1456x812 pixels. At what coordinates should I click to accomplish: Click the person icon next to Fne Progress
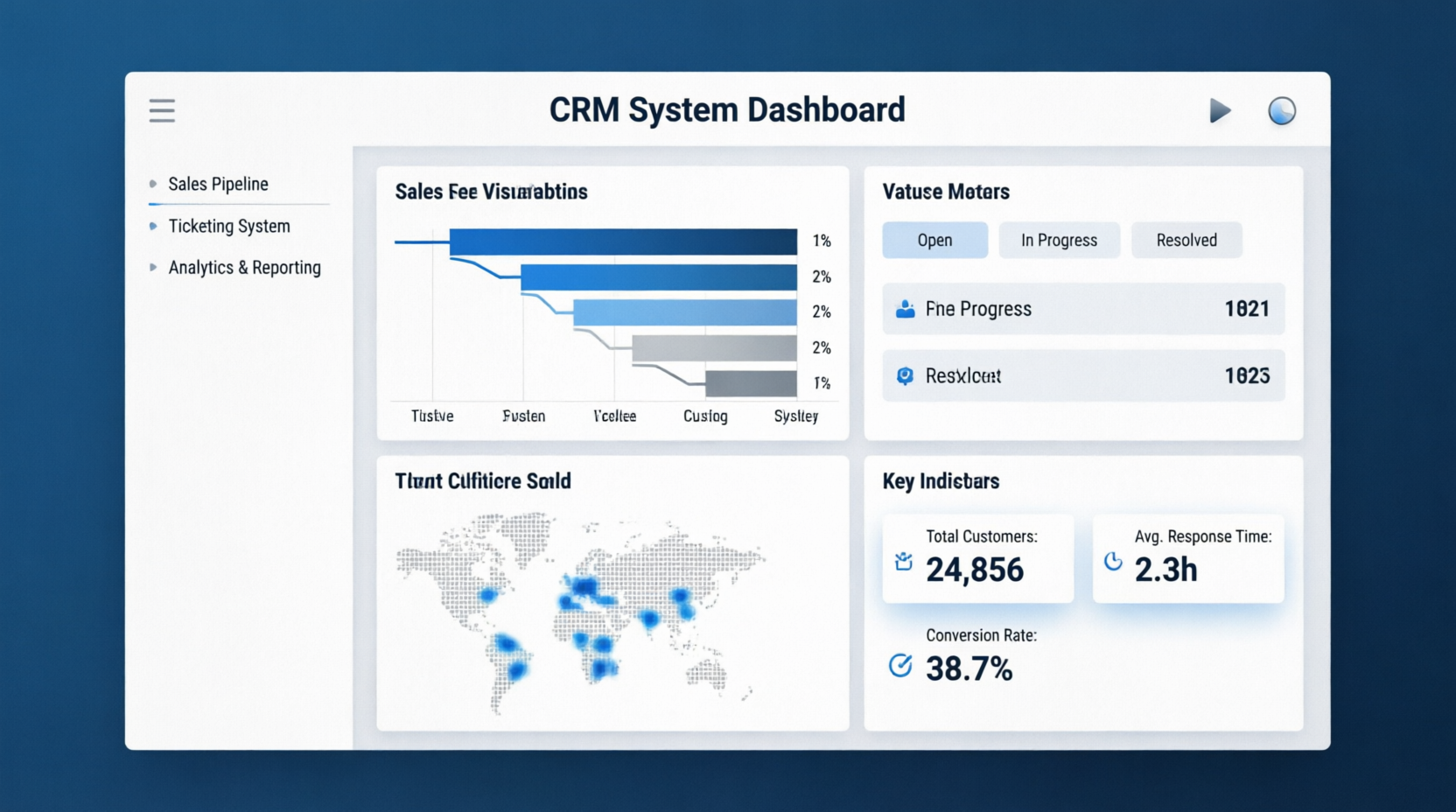906,308
